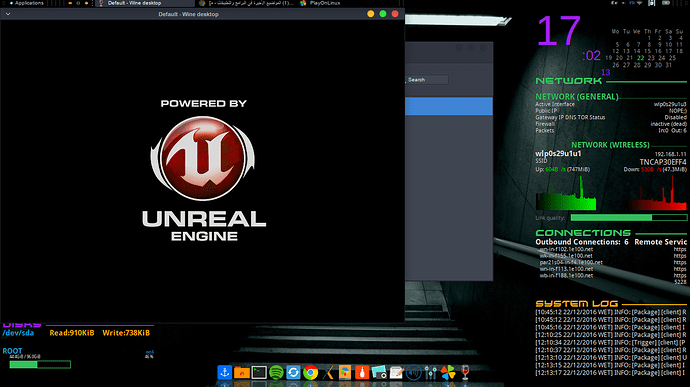Open the audio mixer sliders dock icon
The image size is (690, 387).
pos(430,372)
